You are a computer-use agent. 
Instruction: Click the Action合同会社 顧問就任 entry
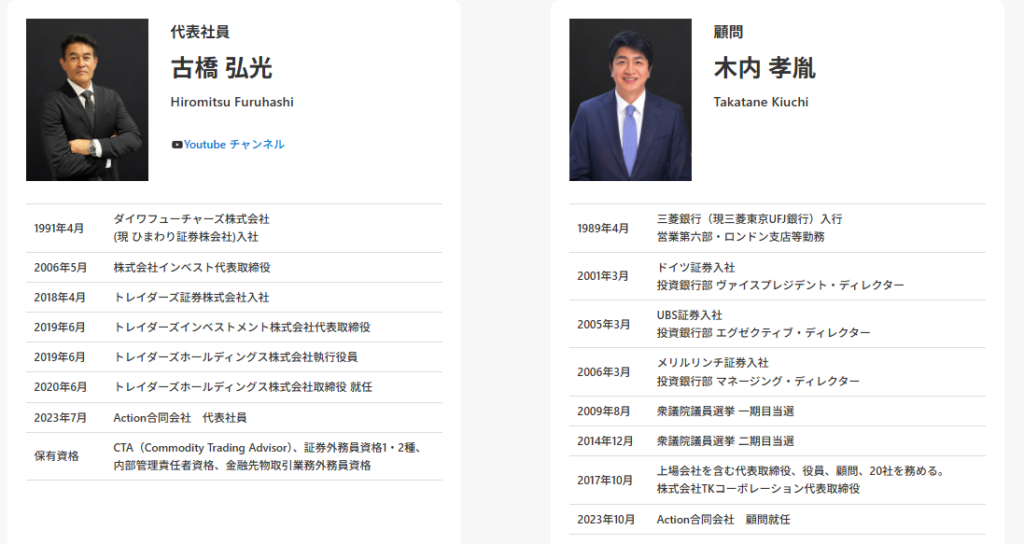coord(724,520)
